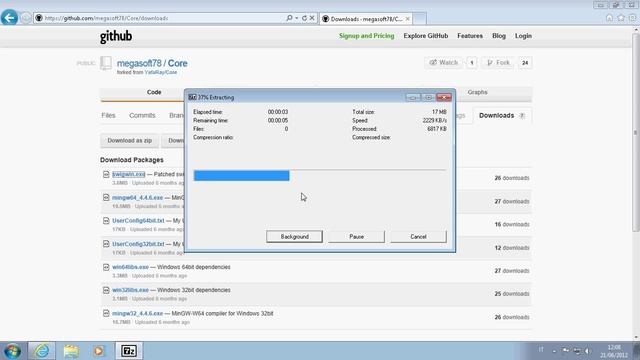Image resolution: width=640 pixels, height=360 pixels.
Task: Click the mingw64_4.4.6.exe download link
Action: point(138,198)
